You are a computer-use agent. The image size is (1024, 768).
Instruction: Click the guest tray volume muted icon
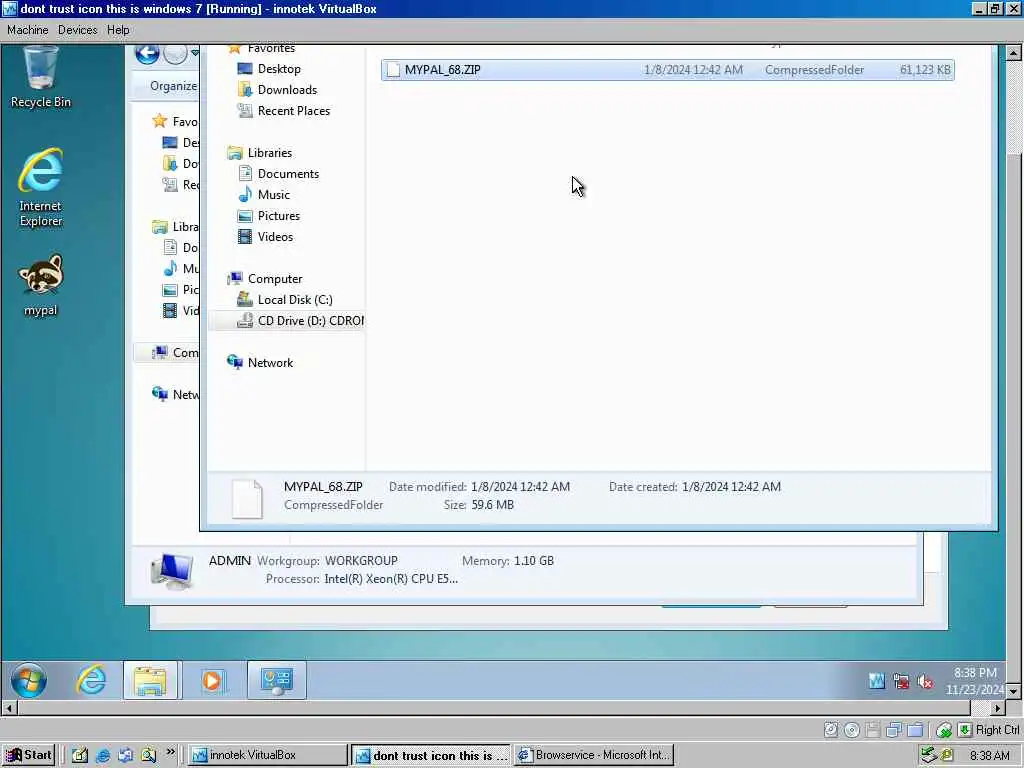coord(925,682)
